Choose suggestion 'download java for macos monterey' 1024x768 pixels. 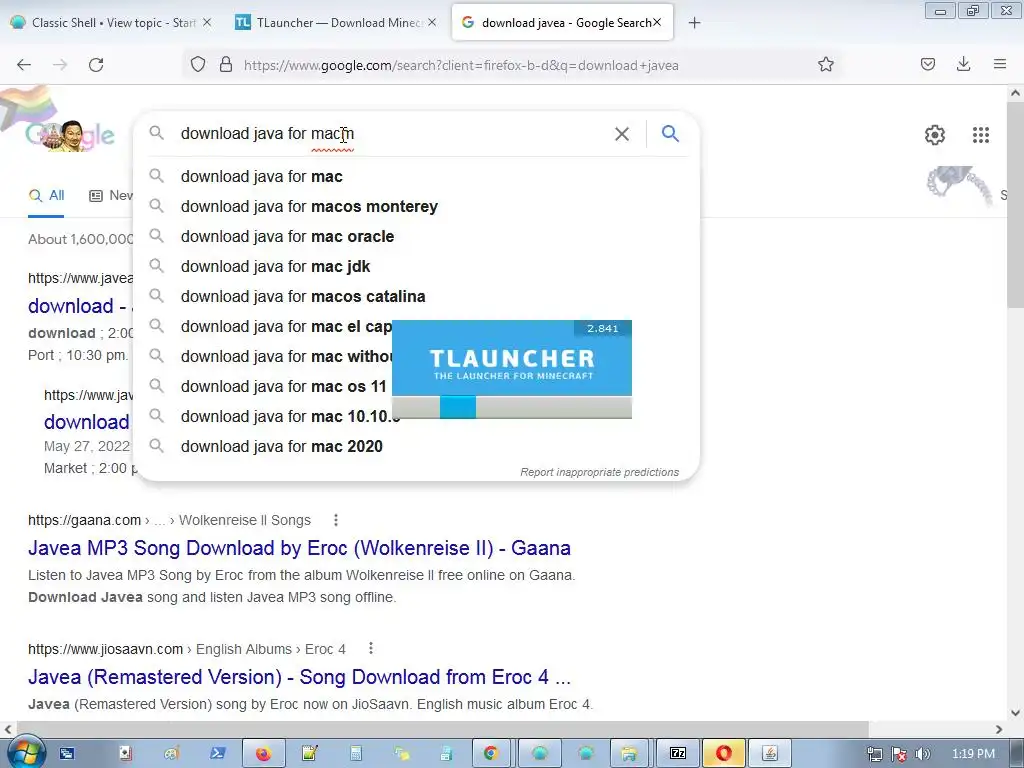[416, 206]
